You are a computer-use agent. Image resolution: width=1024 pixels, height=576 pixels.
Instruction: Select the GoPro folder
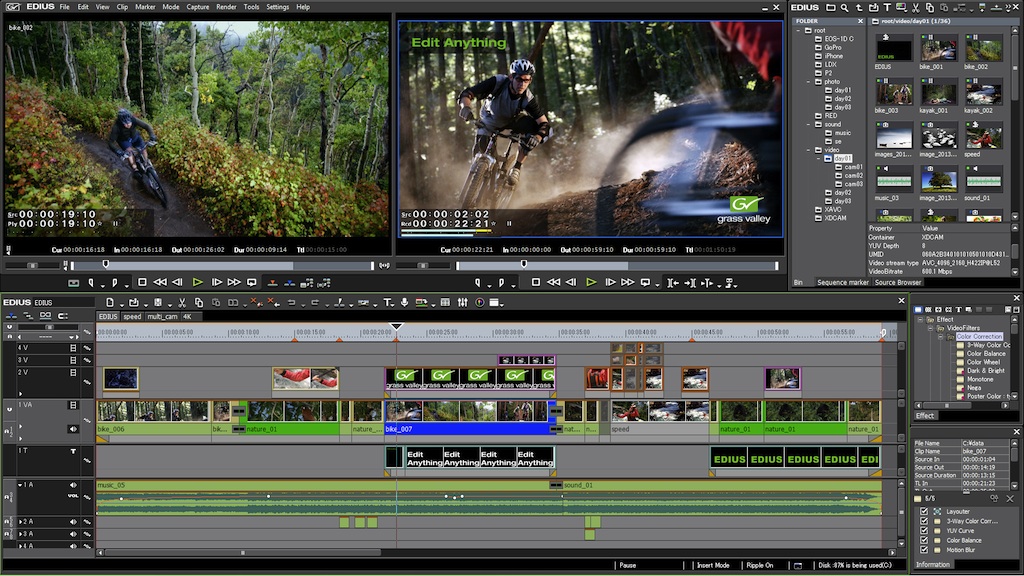tap(832, 47)
